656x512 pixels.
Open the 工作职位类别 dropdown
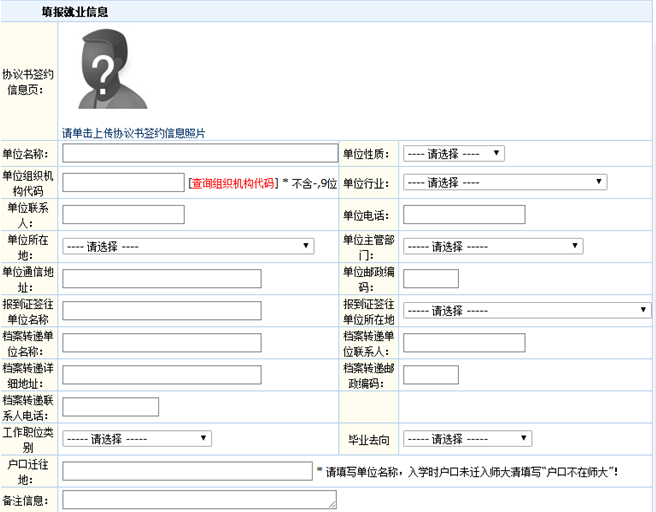point(137,439)
